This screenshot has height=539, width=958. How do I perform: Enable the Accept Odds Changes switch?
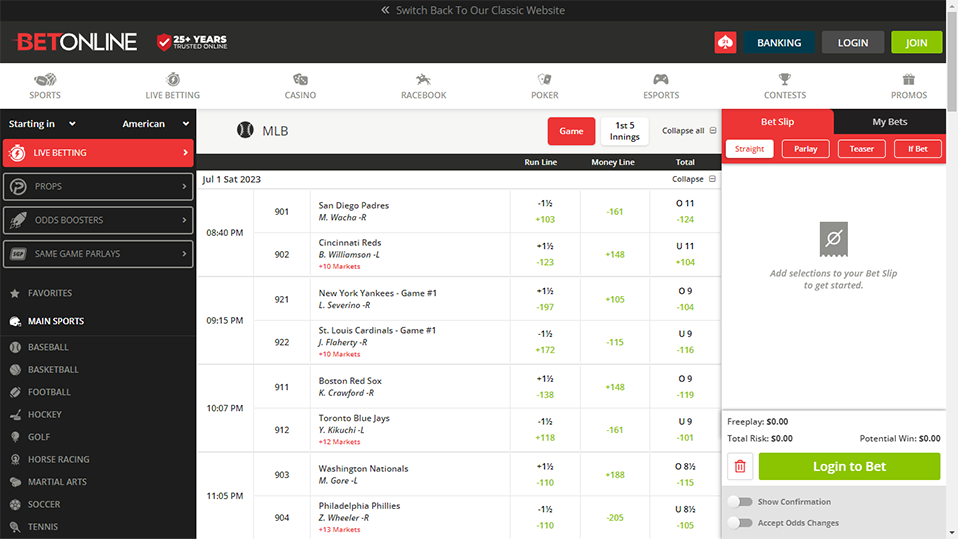click(x=740, y=523)
